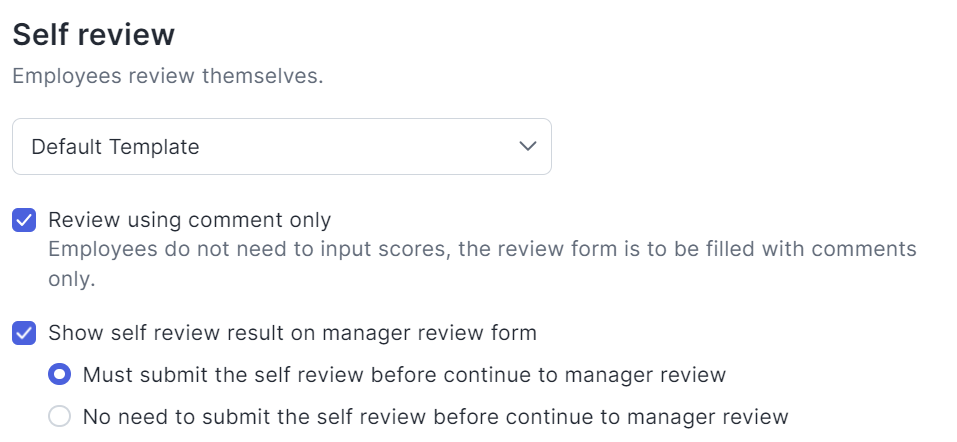Click the Self review heading
Screen dimensions: 957x442
(x=93, y=35)
